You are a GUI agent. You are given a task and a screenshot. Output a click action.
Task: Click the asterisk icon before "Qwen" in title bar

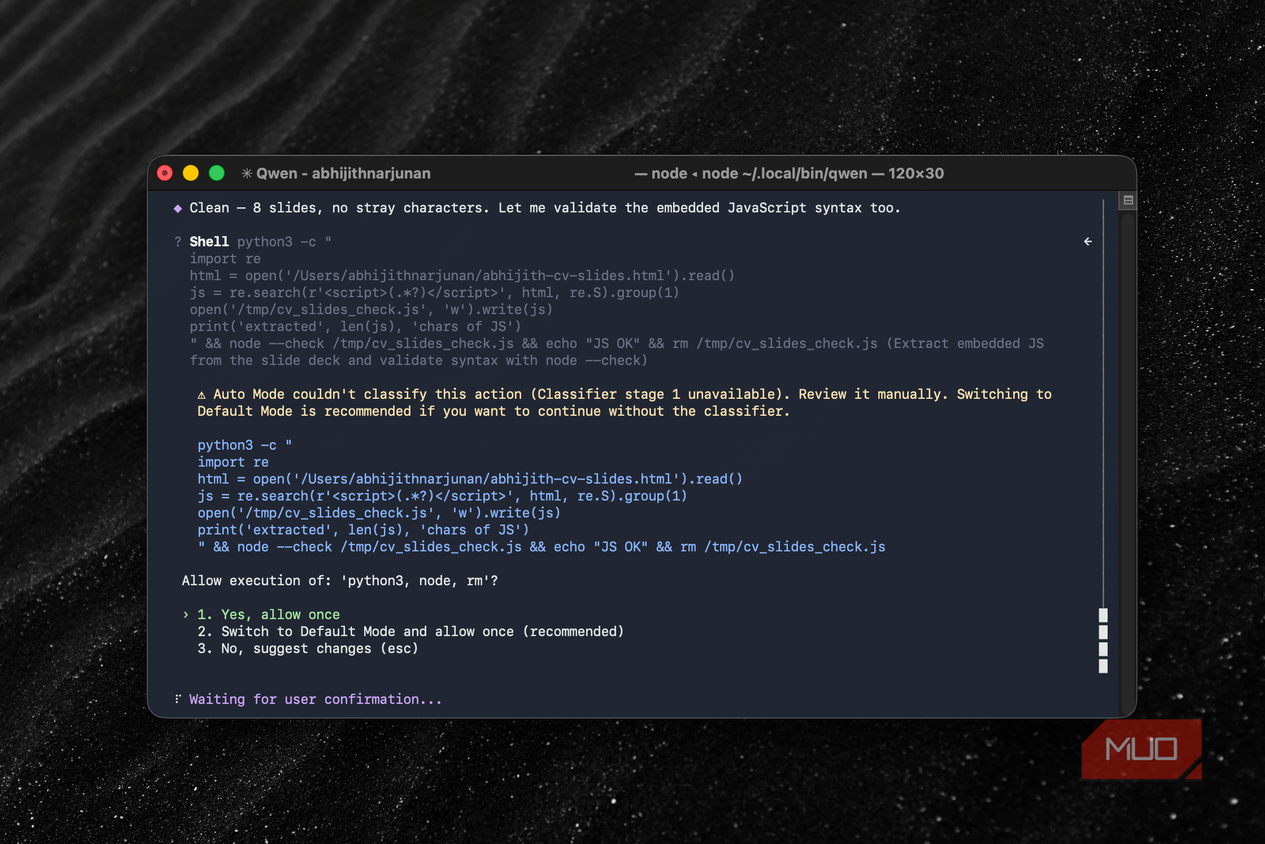(x=247, y=173)
